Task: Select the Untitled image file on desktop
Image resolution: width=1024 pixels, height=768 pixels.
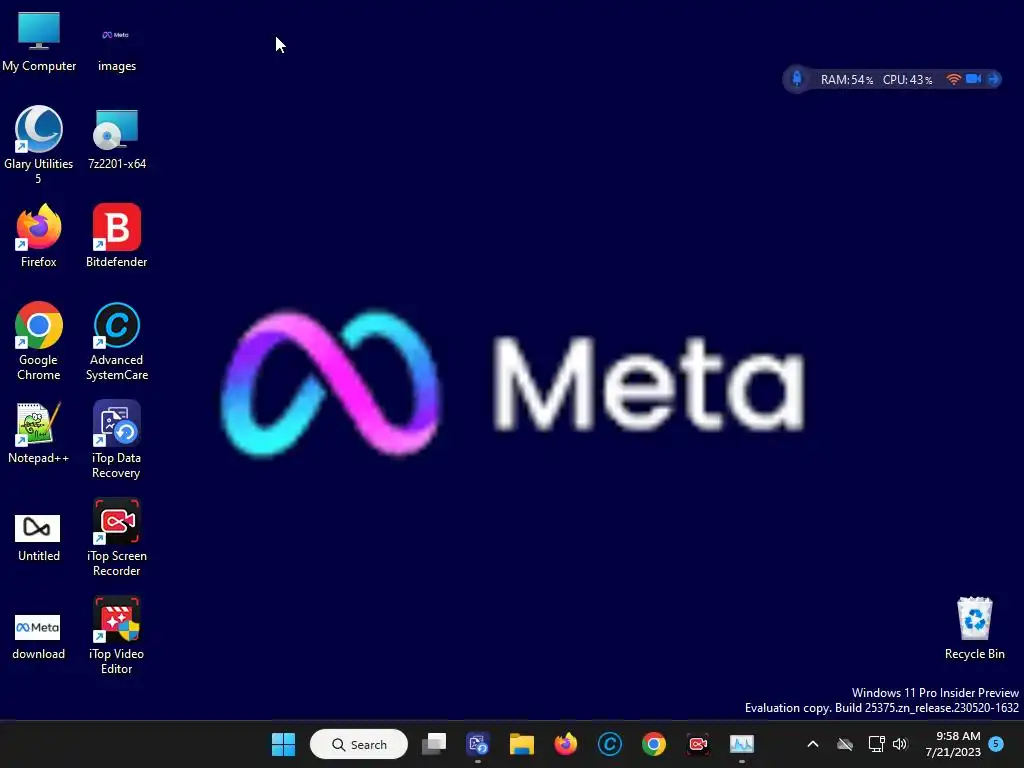Action: coord(39,537)
